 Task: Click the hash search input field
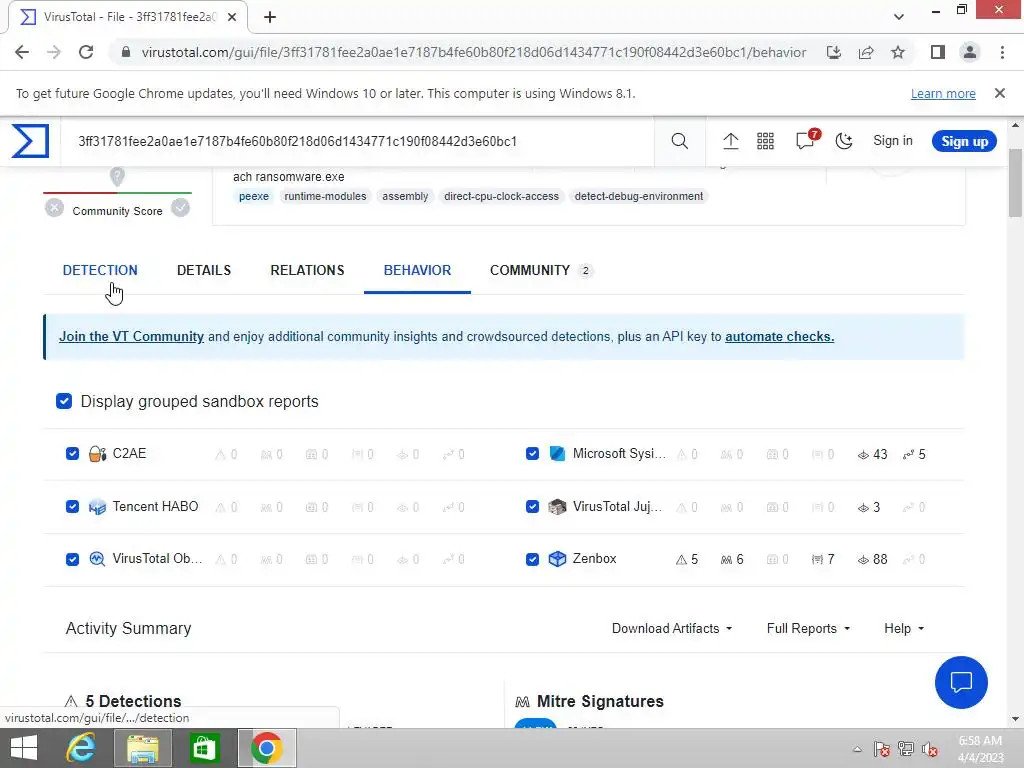point(357,141)
